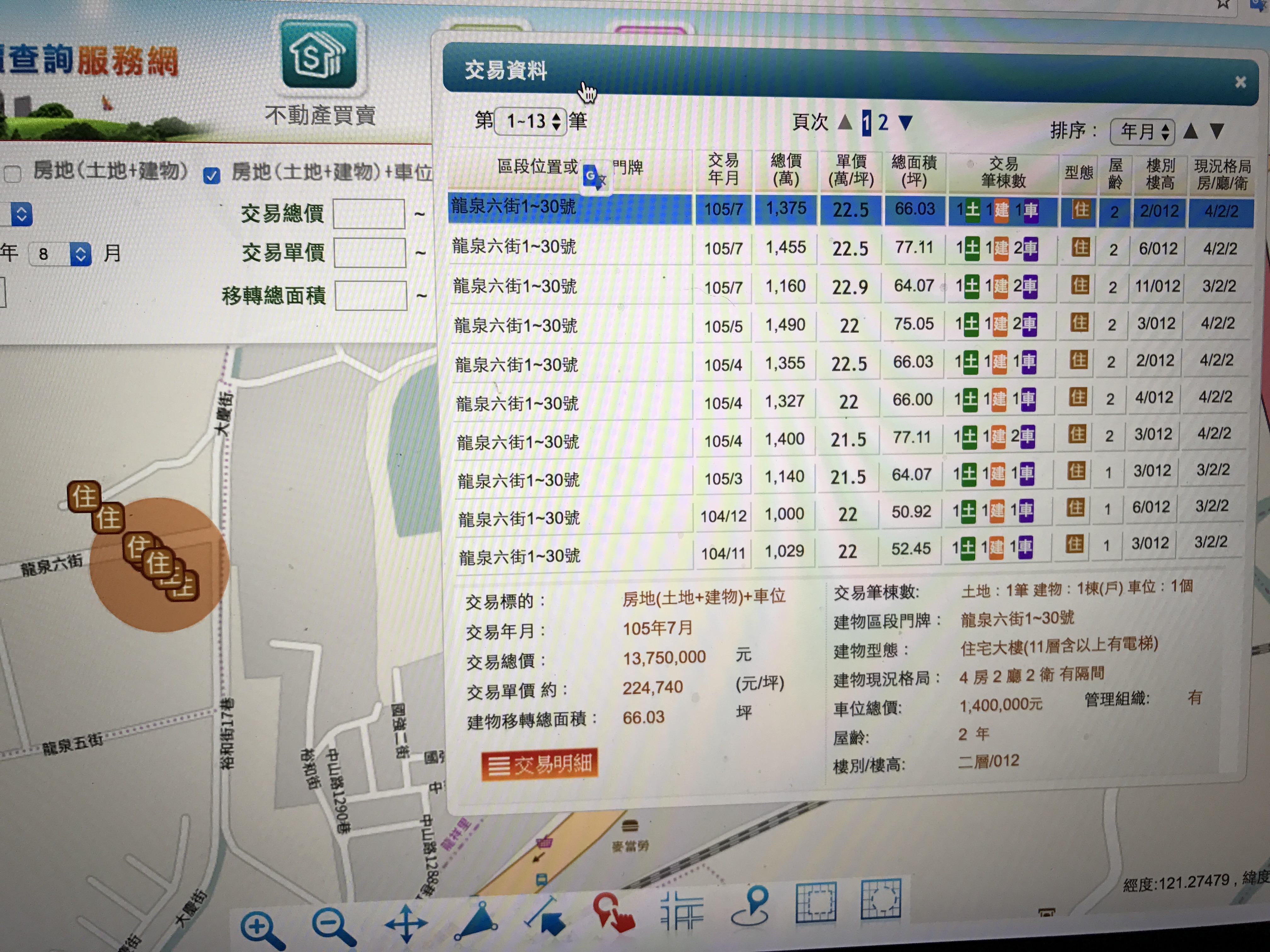Uncheck the 房地(土地+建物)+車位 checkbox
The image size is (1270, 952).
click(212, 175)
